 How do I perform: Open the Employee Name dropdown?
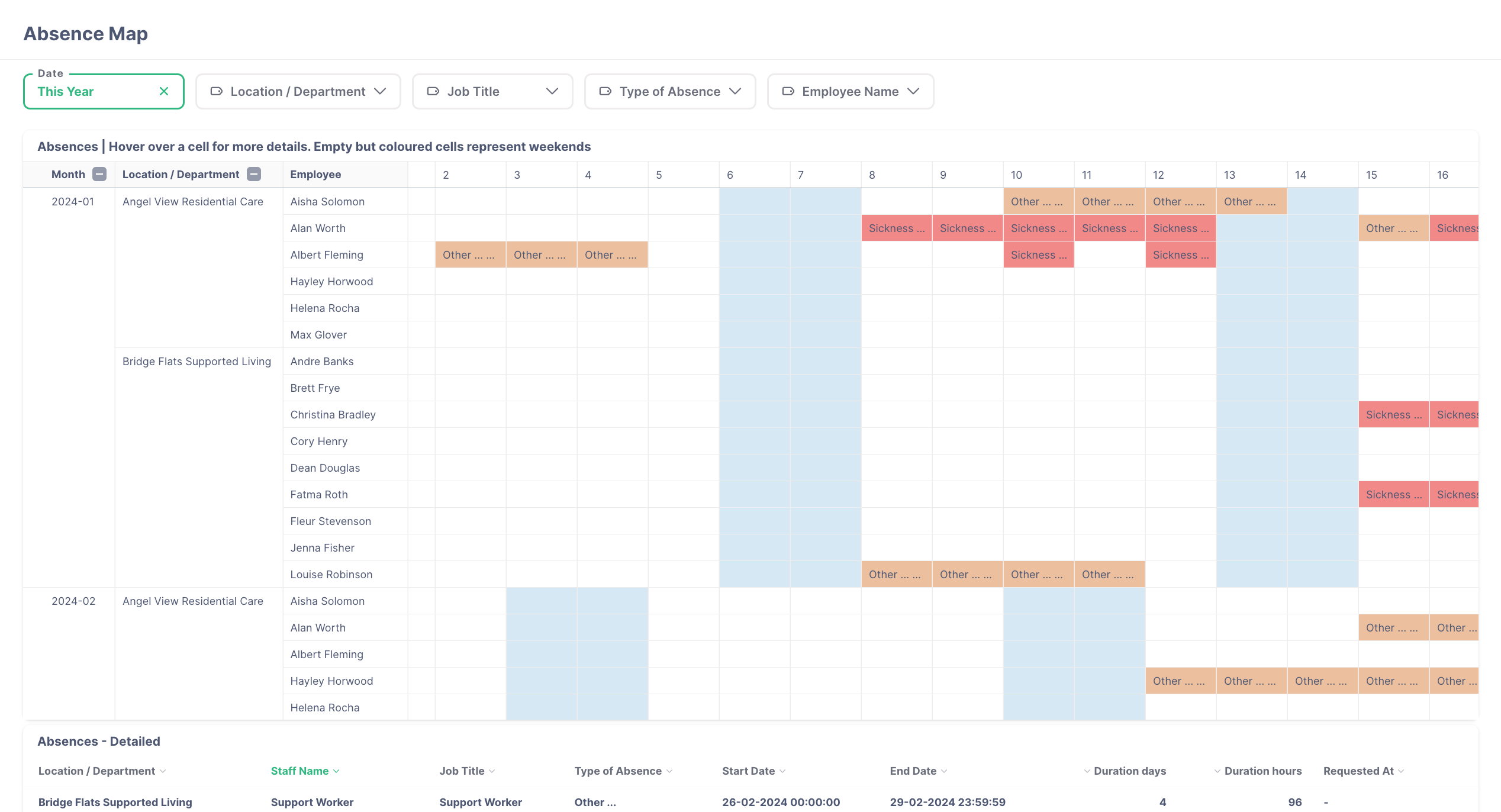tap(915, 91)
